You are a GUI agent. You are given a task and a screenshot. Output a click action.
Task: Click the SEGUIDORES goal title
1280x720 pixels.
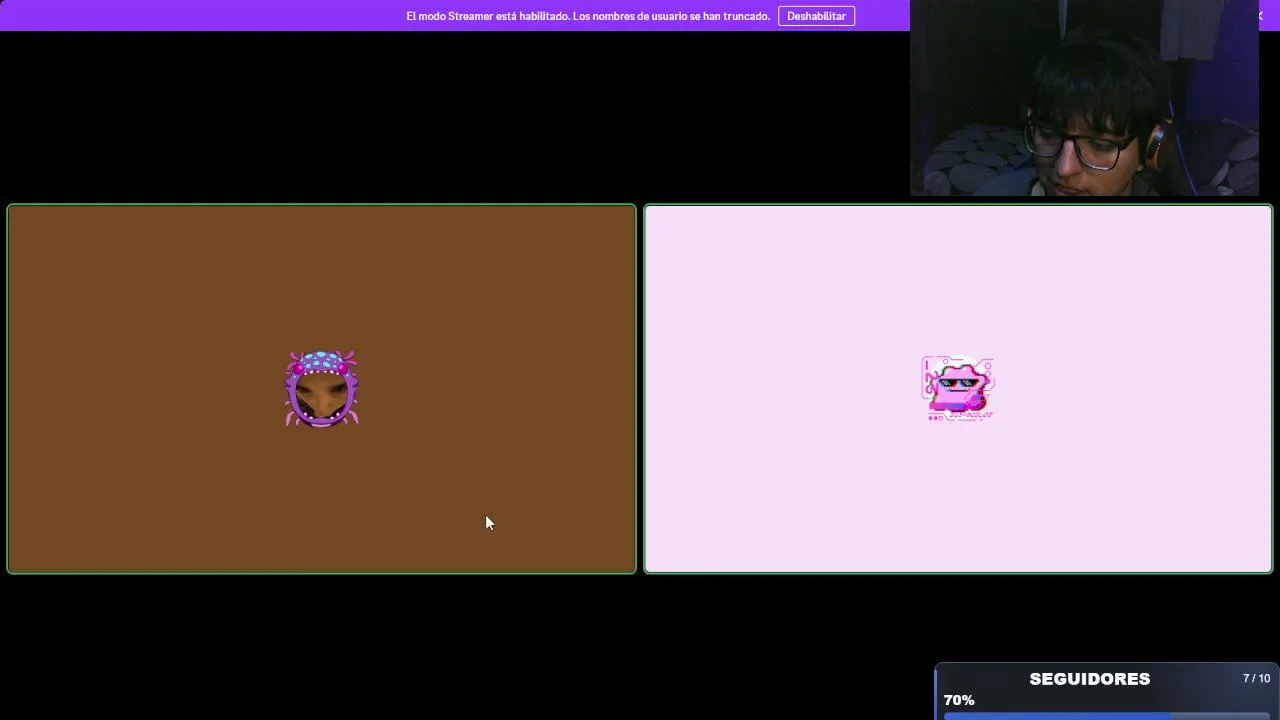click(1090, 679)
